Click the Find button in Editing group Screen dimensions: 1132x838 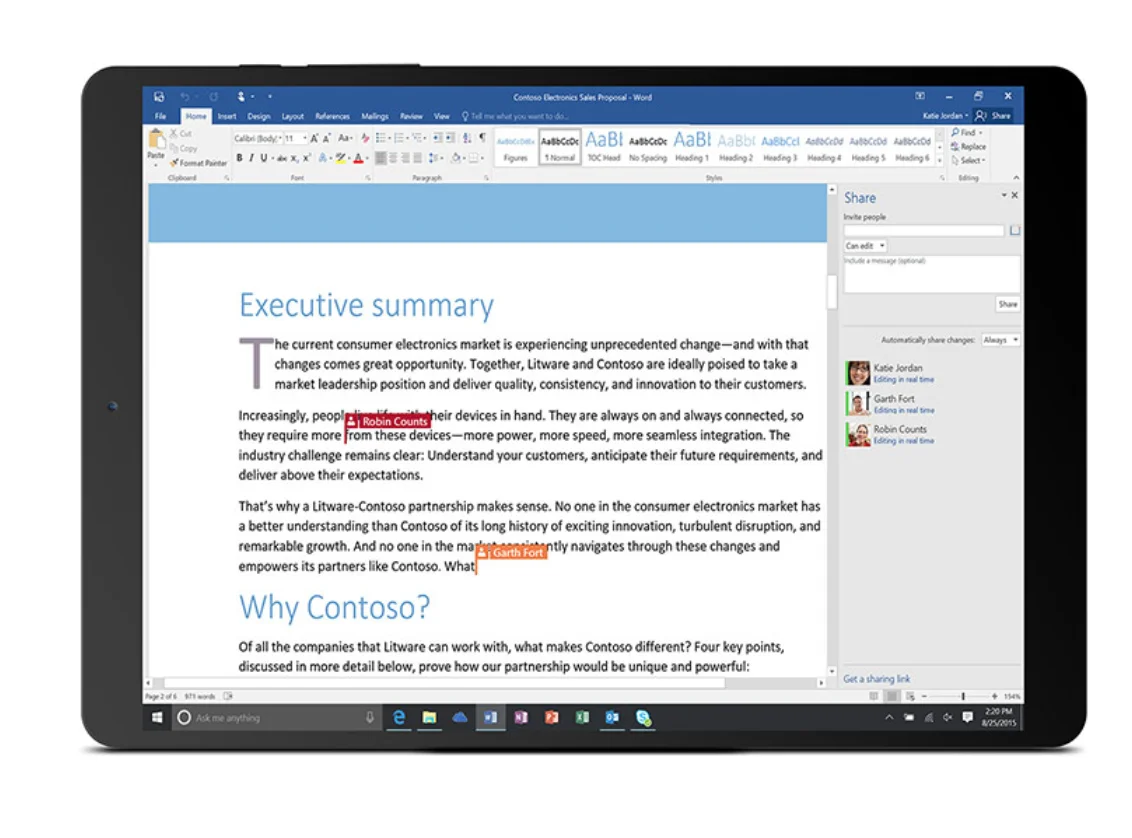[967, 133]
